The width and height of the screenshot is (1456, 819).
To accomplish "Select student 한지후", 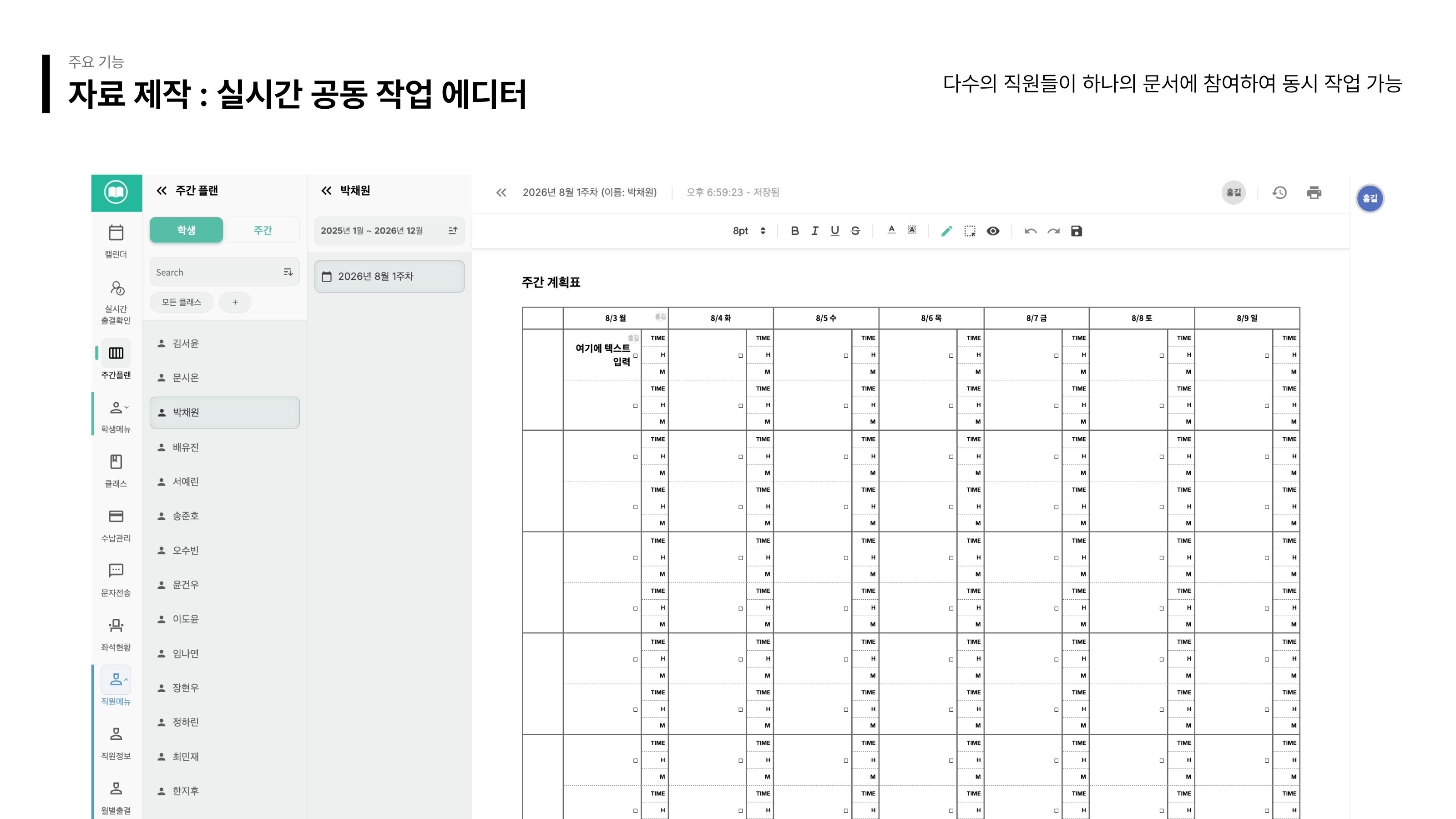I will pos(224,791).
